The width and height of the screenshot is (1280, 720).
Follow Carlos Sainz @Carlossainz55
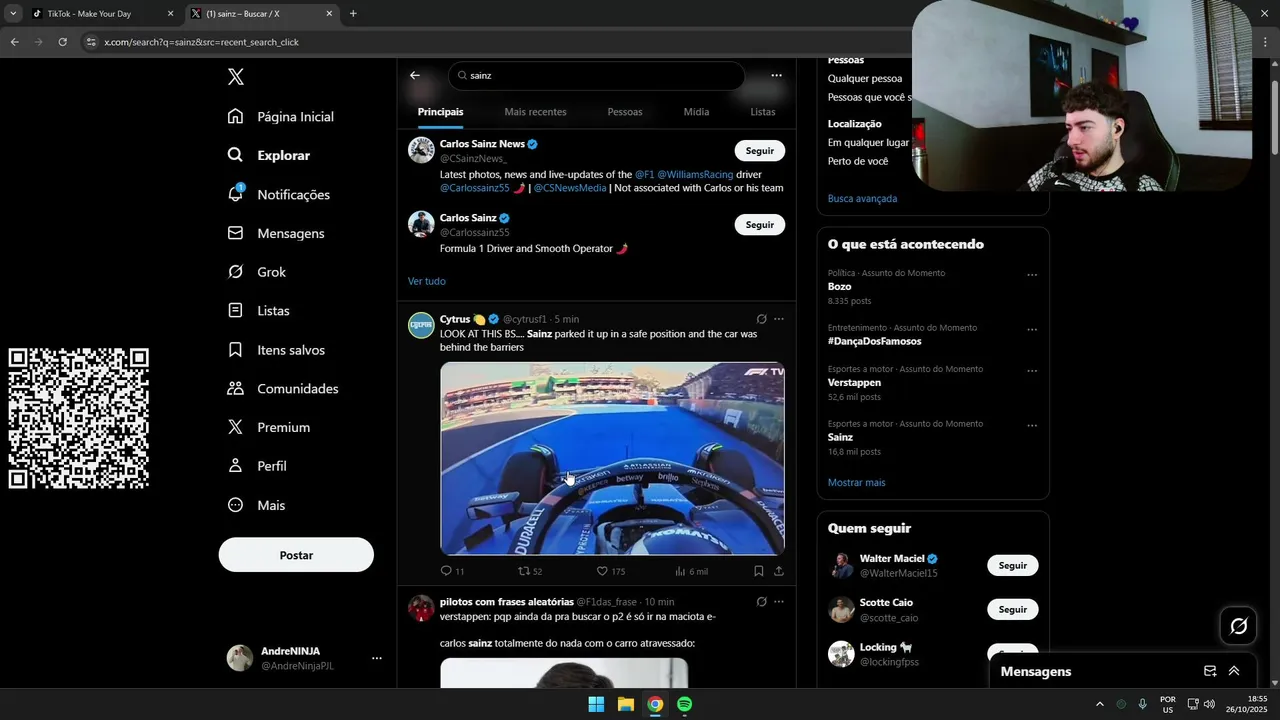[760, 225]
